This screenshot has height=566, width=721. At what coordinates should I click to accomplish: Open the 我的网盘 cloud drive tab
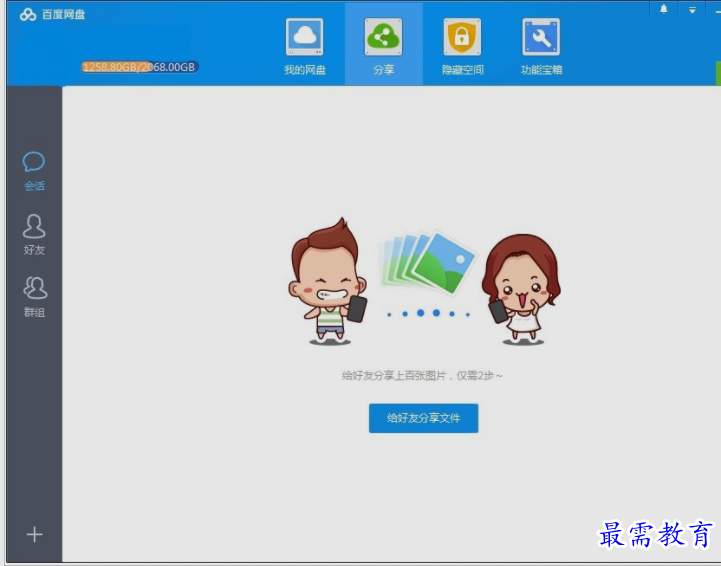tap(304, 46)
